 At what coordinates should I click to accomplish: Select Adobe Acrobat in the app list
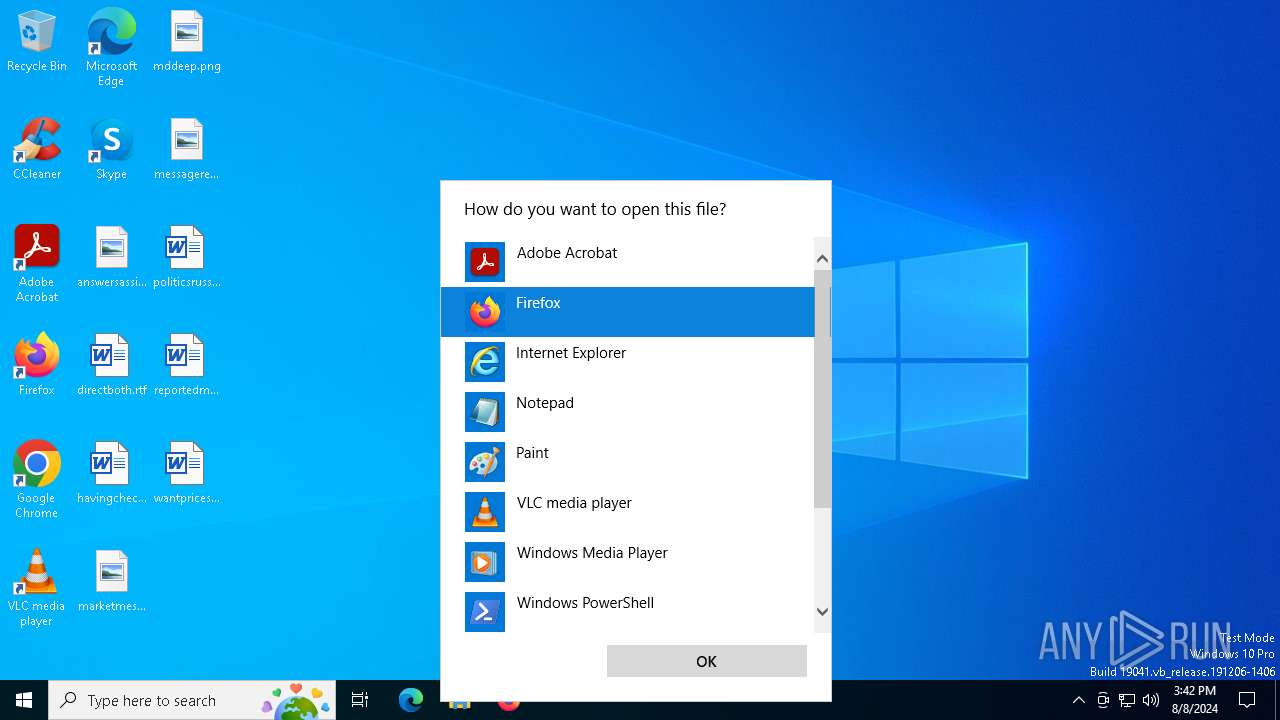[x=628, y=262]
